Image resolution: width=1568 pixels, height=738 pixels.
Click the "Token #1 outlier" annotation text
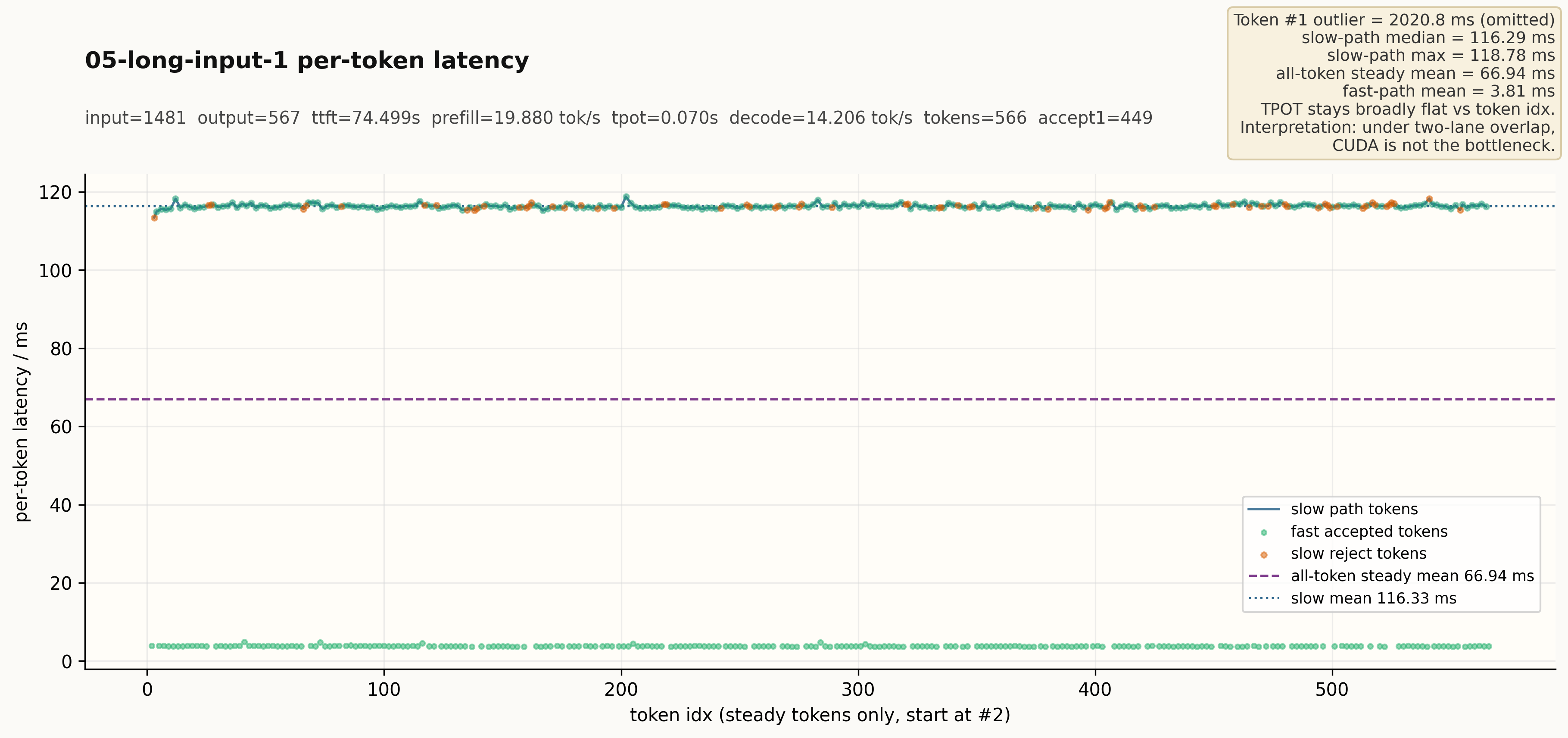tap(1393, 20)
